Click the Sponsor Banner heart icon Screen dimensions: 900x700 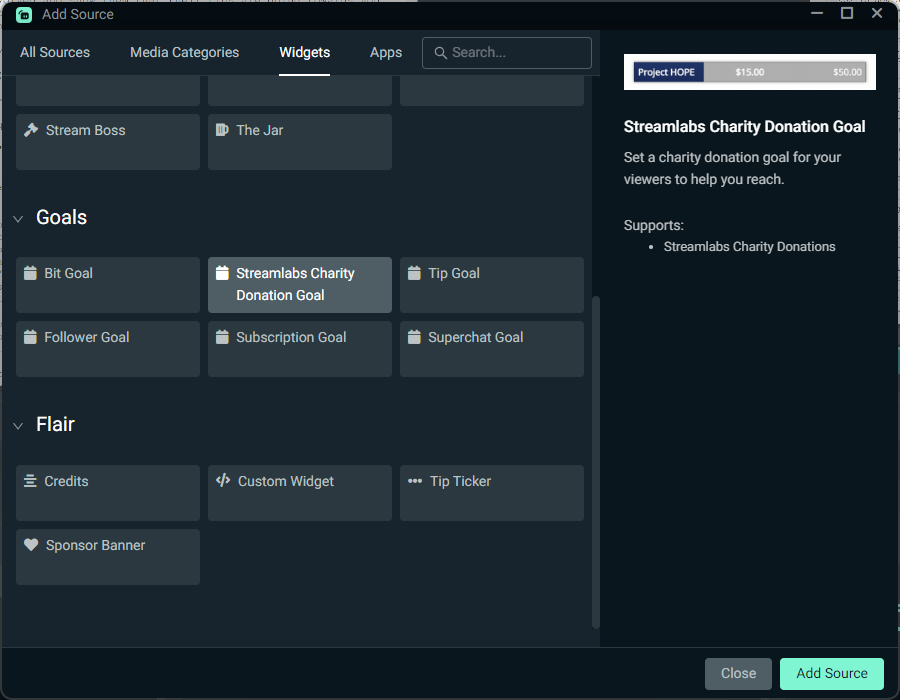click(31, 545)
